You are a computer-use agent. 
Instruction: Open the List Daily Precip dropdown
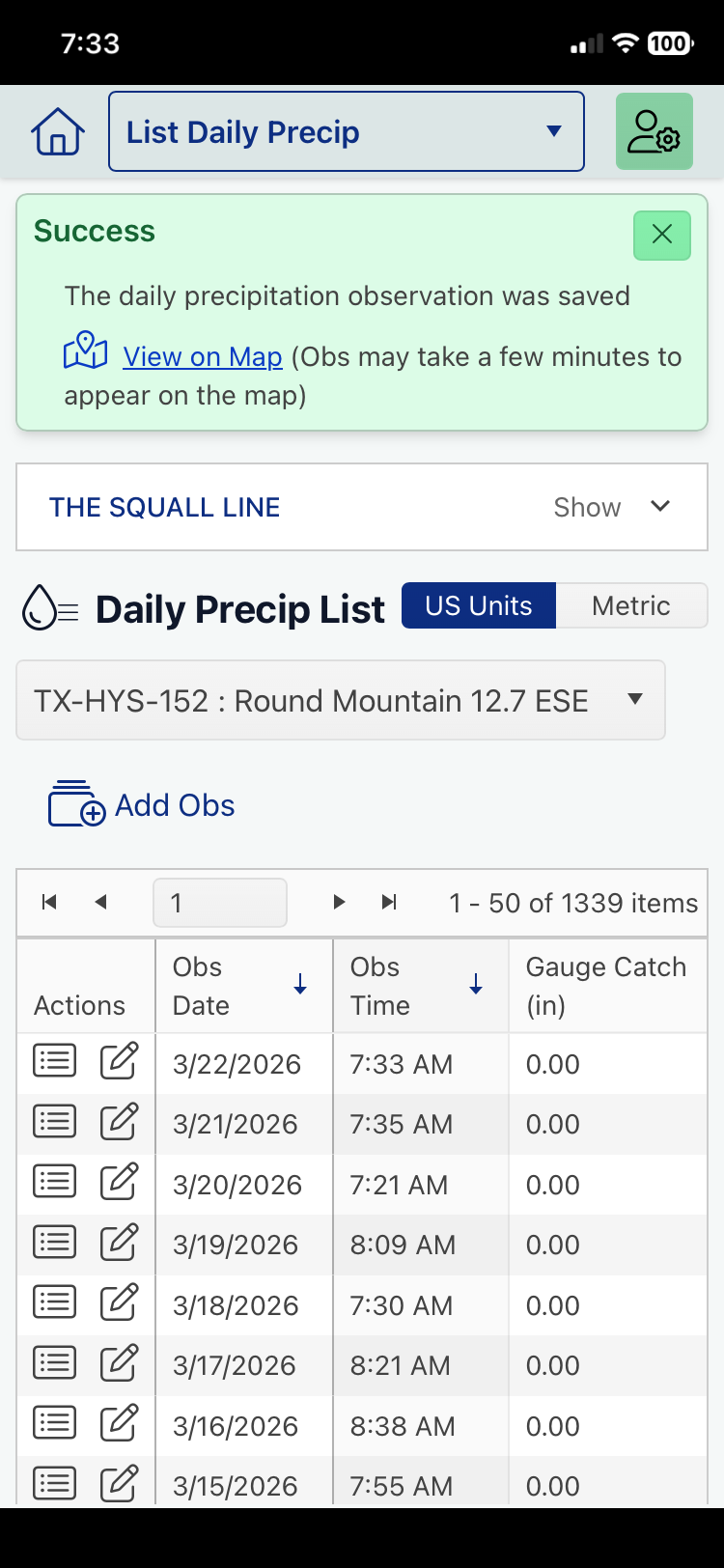[346, 132]
